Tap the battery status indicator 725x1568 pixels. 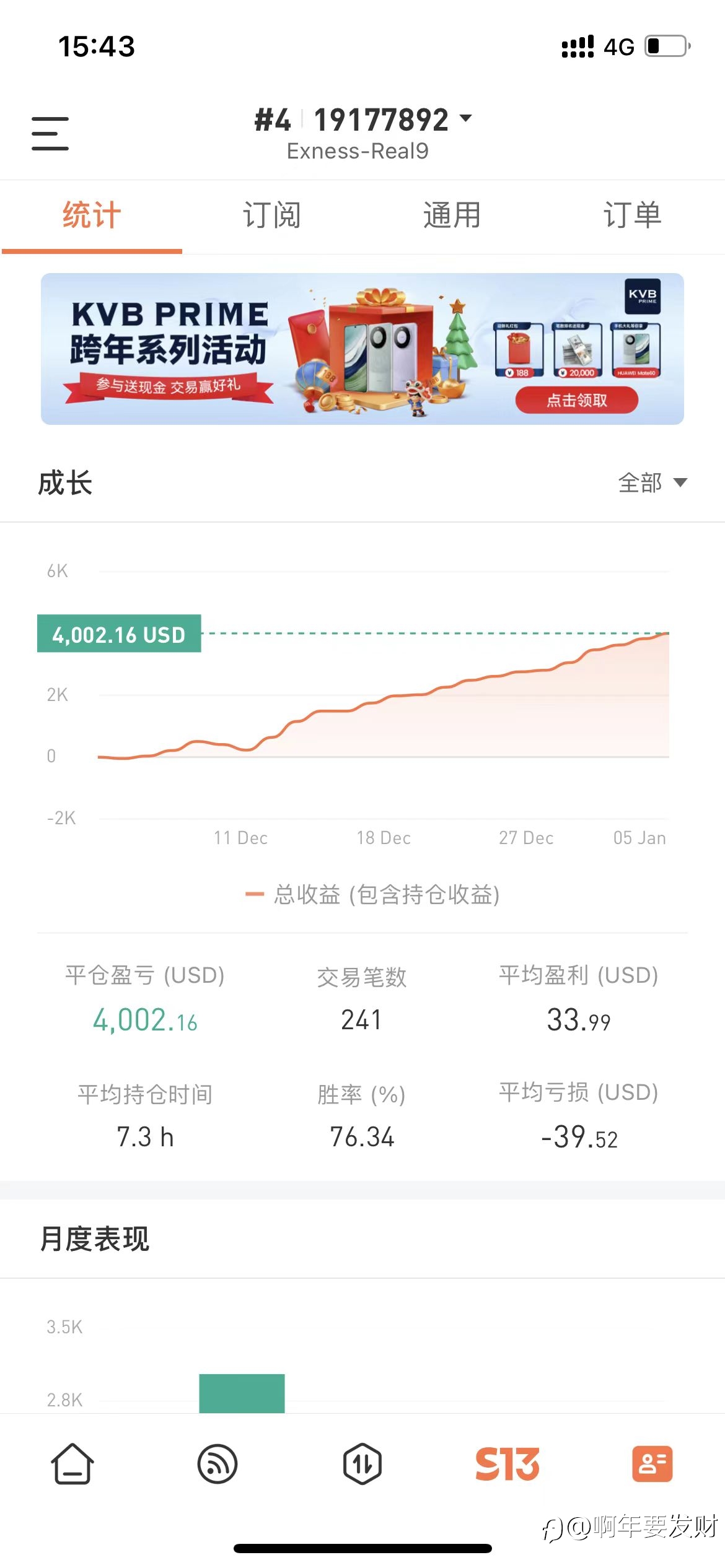pyautogui.click(x=668, y=46)
